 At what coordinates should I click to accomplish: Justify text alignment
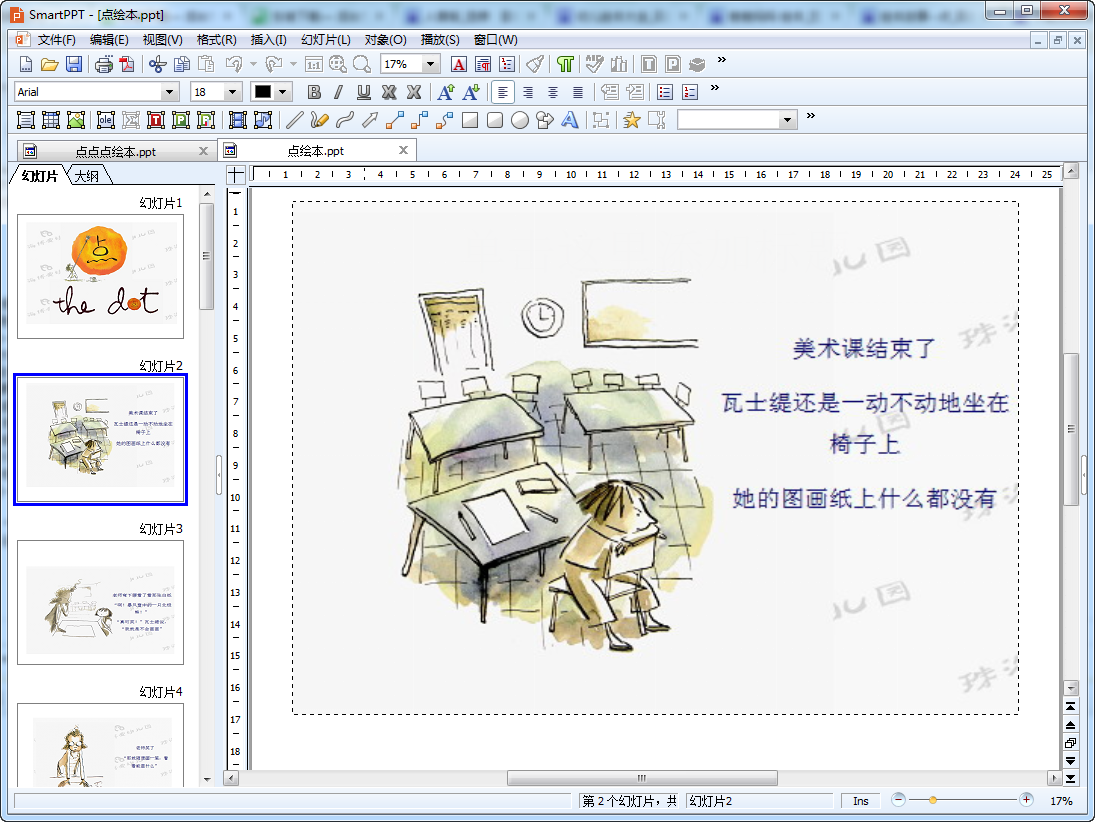tap(578, 92)
